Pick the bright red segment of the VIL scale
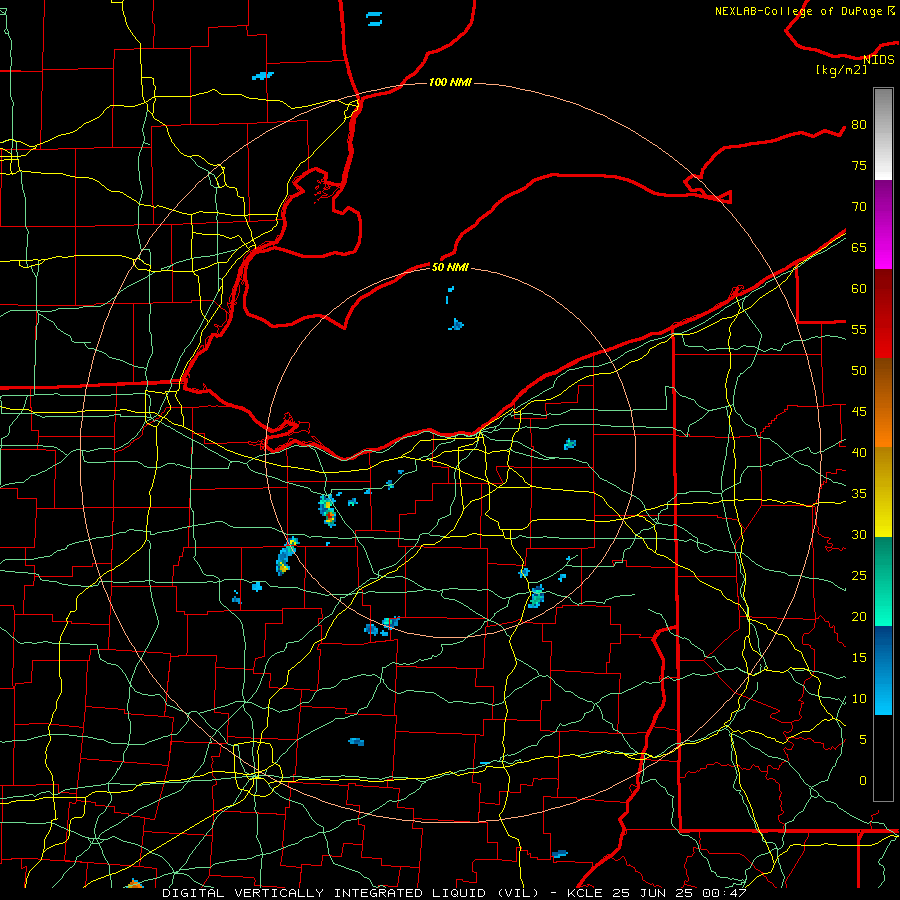The width and height of the screenshot is (900, 900). click(x=883, y=313)
